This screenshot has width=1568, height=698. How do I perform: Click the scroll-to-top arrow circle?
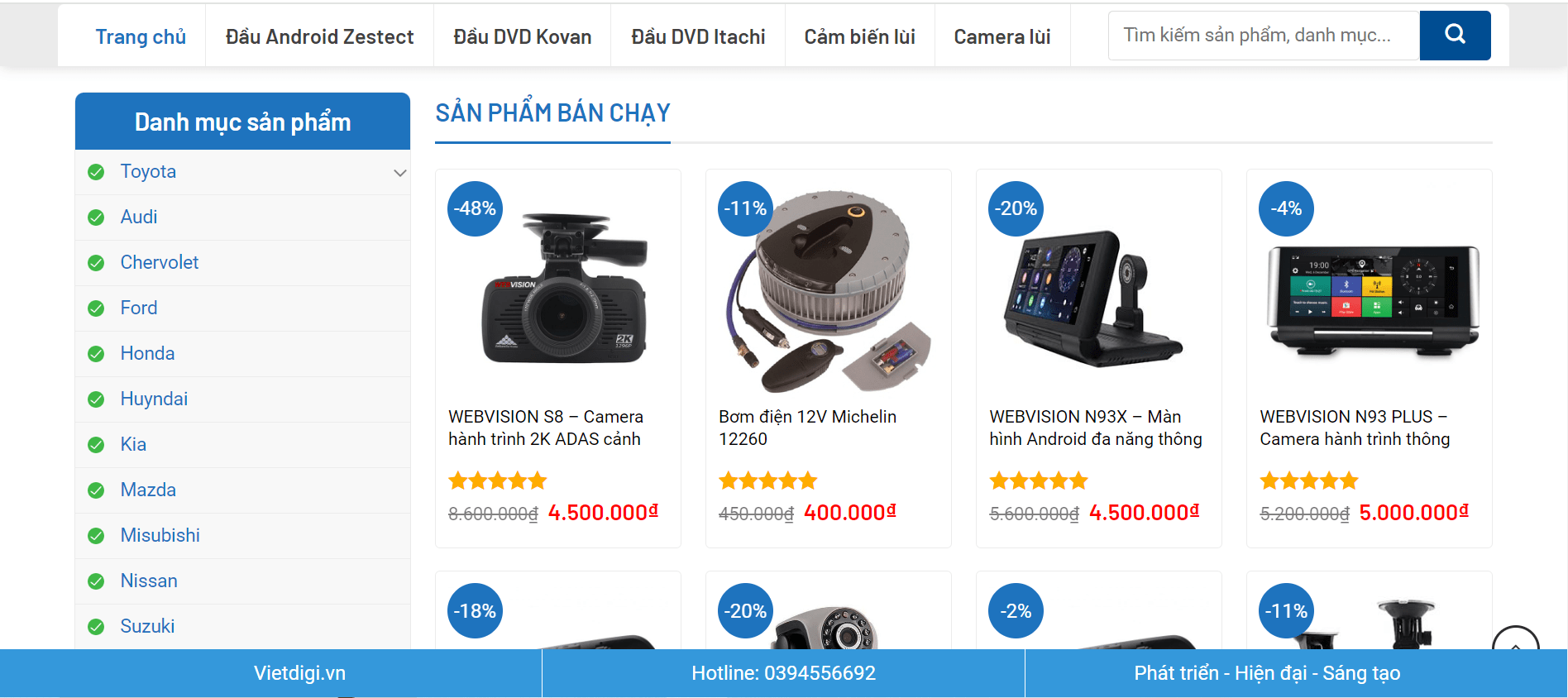point(1515,638)
